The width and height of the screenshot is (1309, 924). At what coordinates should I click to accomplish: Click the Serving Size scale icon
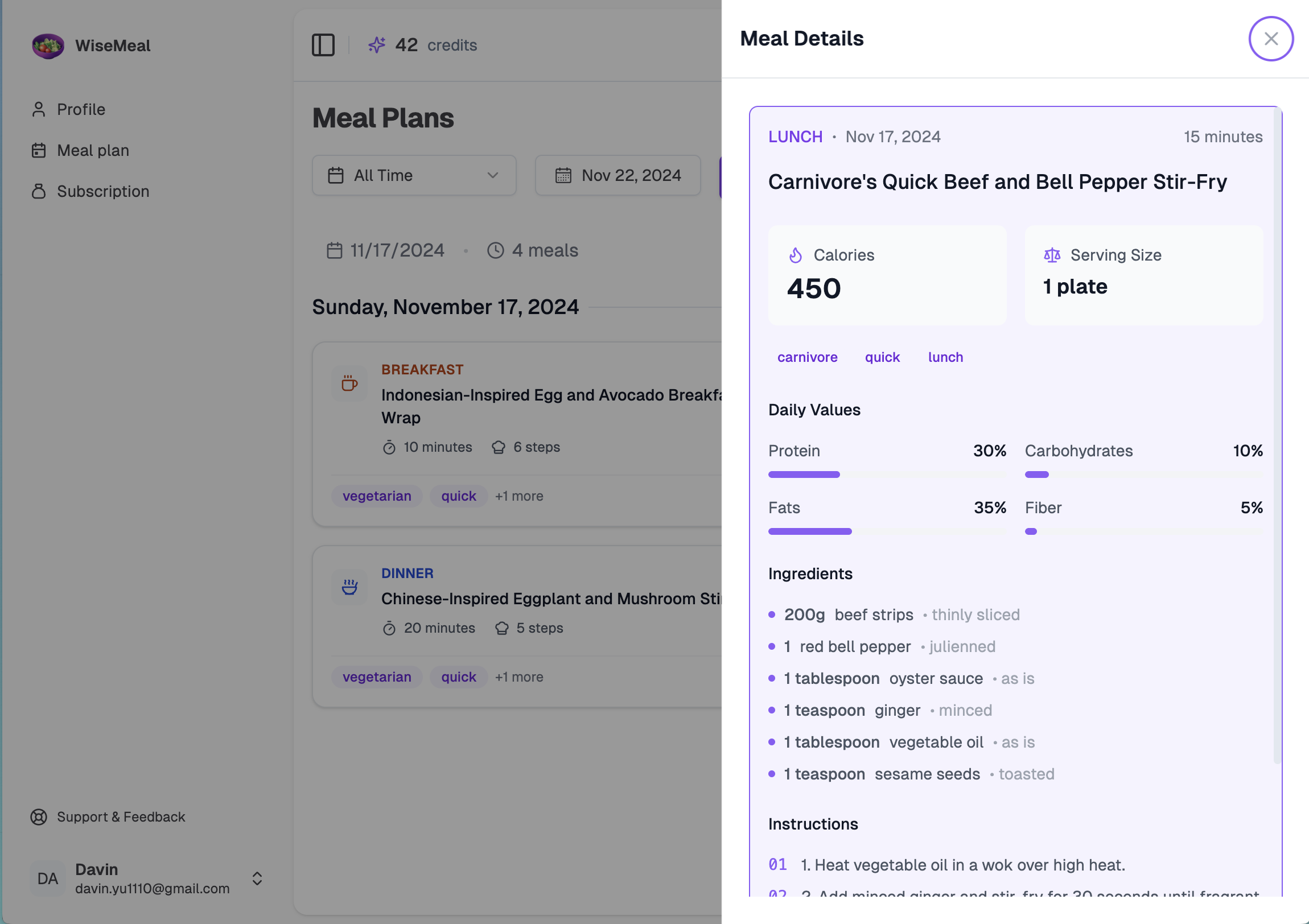click(x=1052, y=255)
